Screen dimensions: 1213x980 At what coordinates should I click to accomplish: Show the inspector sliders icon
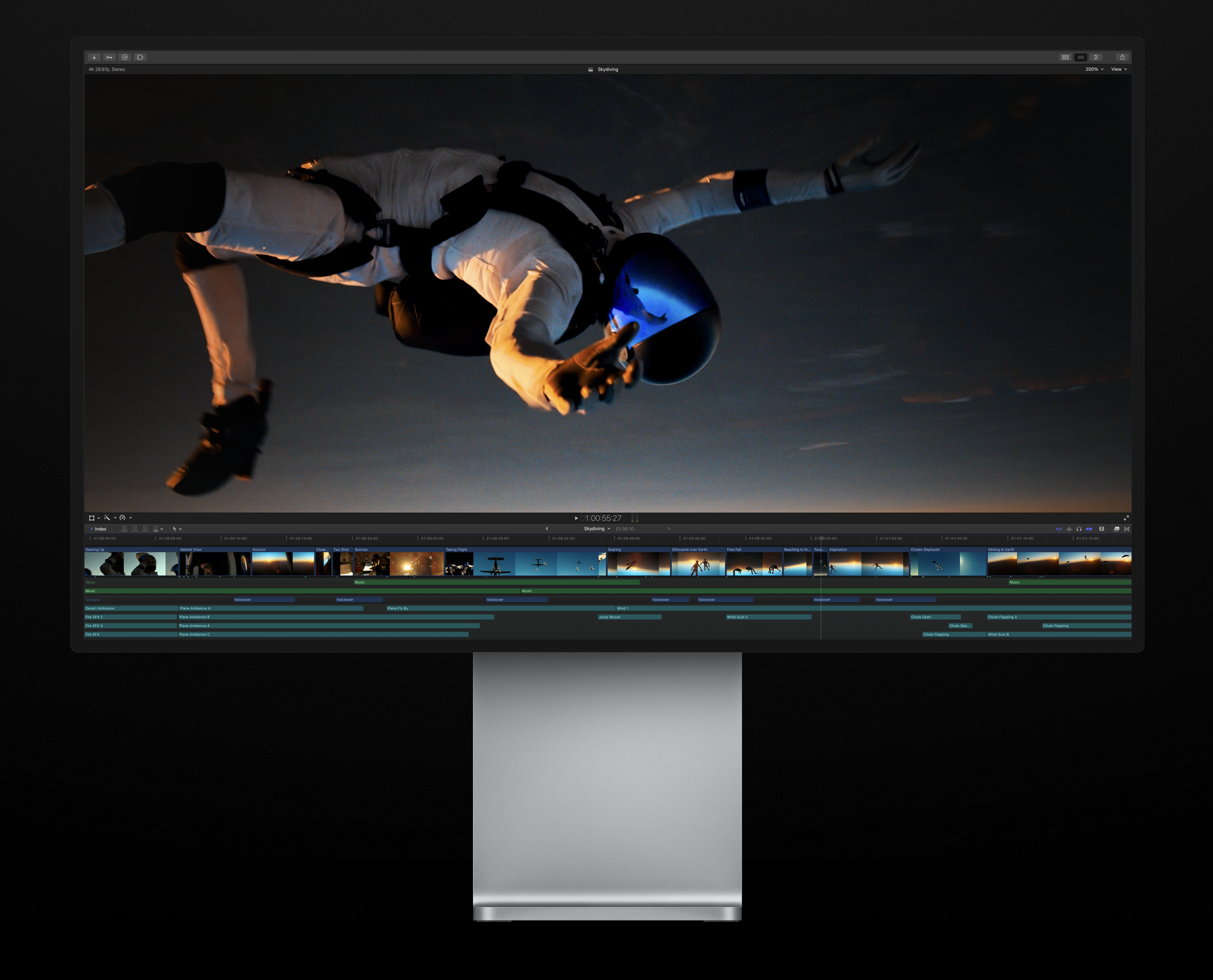[x=1096, y=58]
